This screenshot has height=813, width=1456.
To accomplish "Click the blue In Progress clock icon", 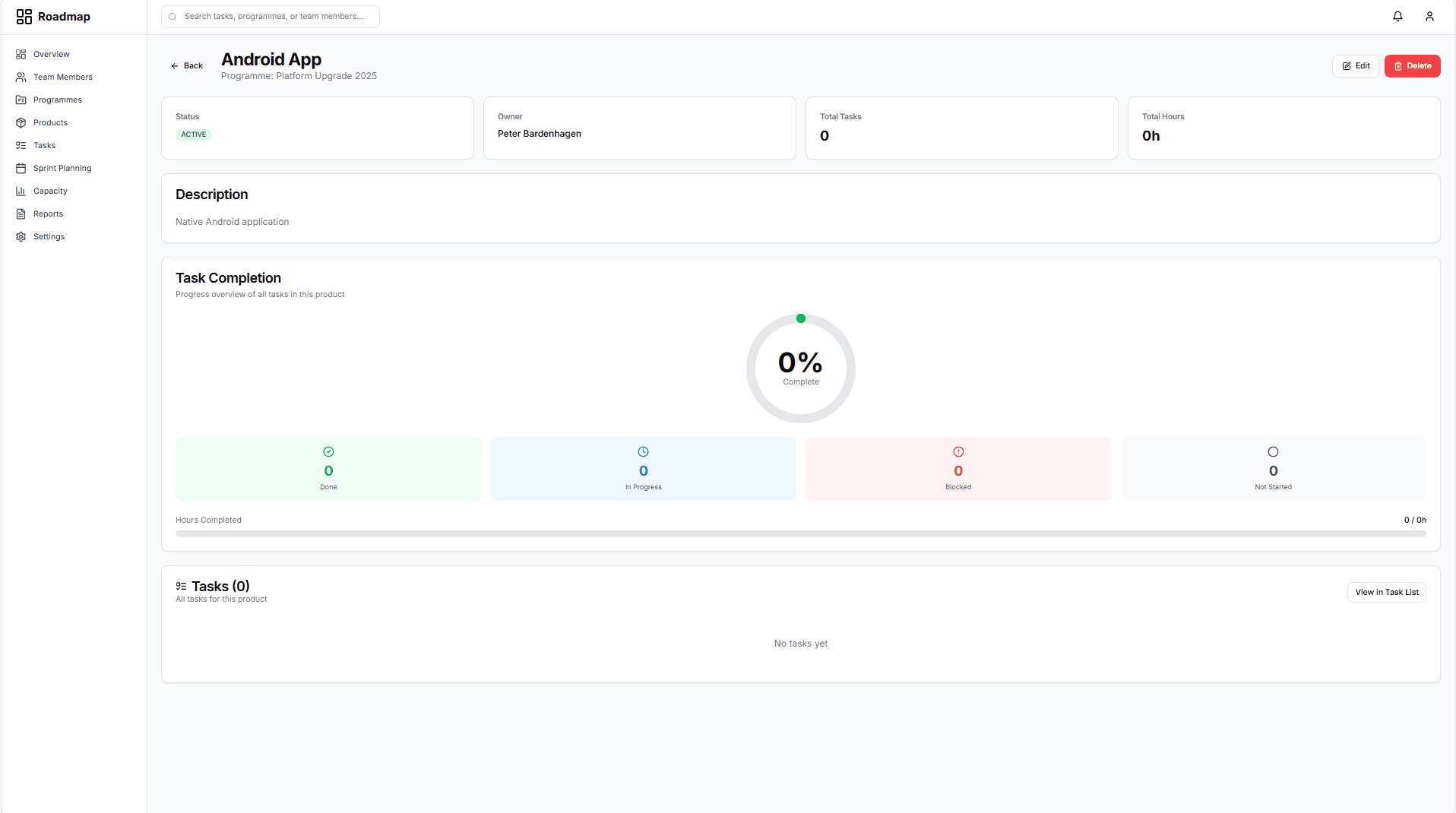I will (x=643, y=451).
